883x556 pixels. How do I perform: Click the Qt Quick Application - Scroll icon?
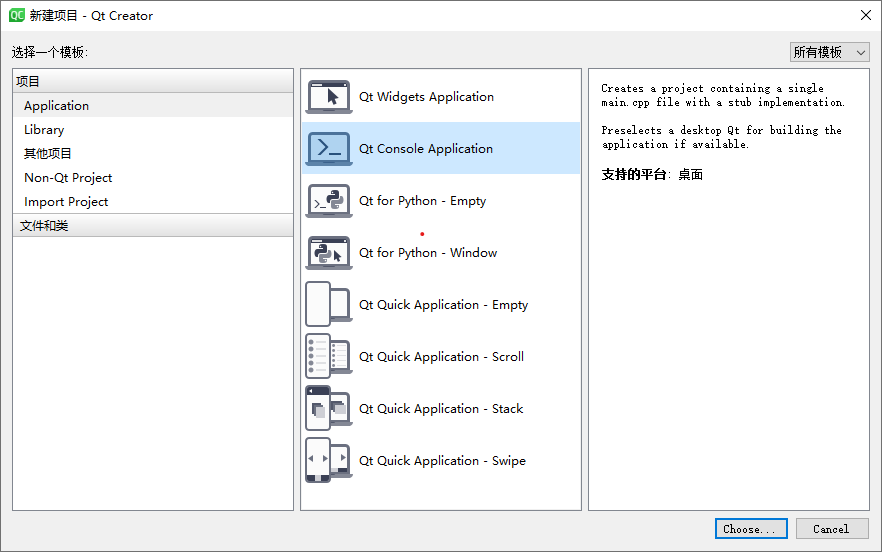point(329,356)
